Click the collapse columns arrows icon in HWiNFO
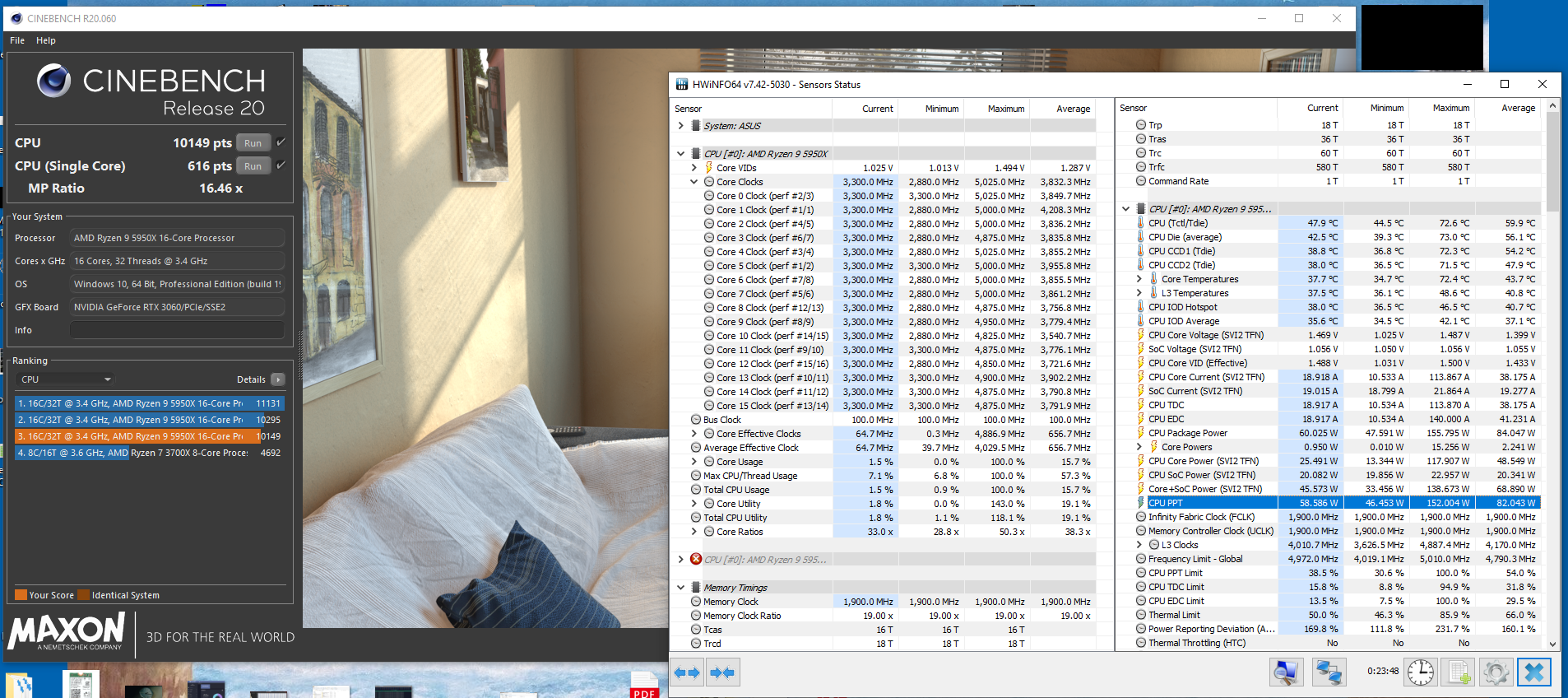This screenshot has width=1568, height=698. [x=721, y=672]
